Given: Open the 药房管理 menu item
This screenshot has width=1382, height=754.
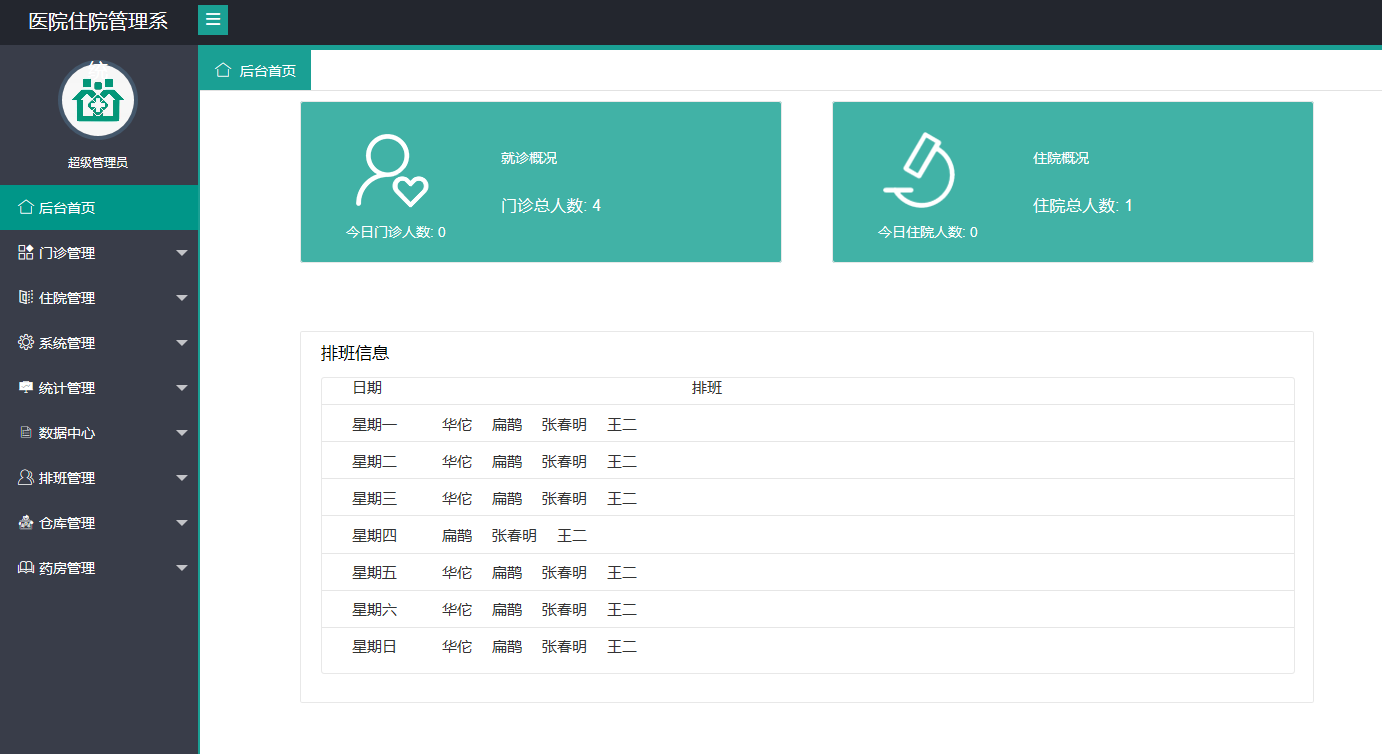Looking at the screenshot, I should pyautogui.click(x=99, y=568).
